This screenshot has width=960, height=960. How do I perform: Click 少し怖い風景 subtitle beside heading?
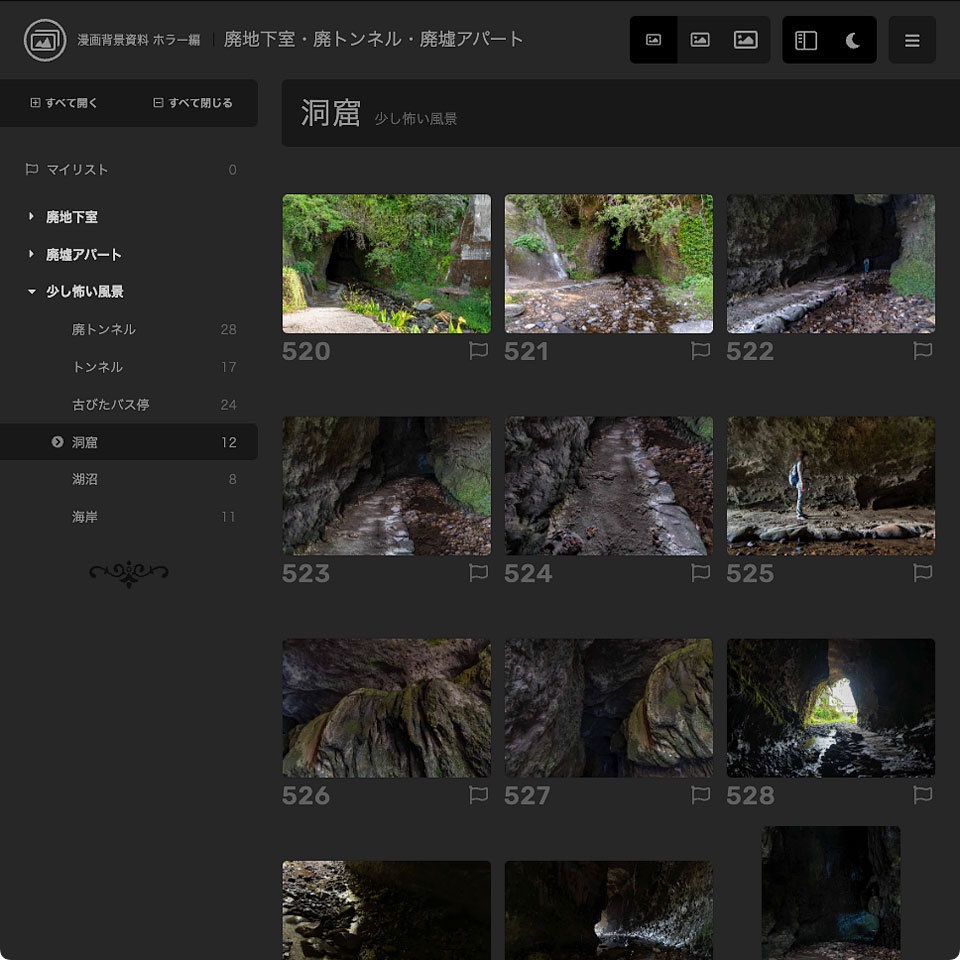pyautogui.click(x=416, y=119)
